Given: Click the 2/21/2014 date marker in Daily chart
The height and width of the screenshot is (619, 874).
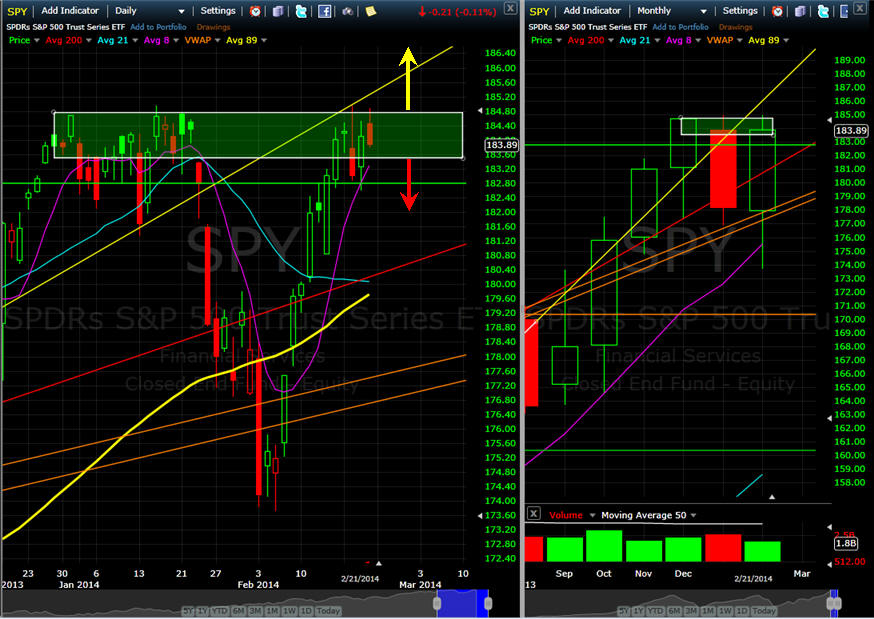Looking at the screenshot, I should (x=360, y=579).
